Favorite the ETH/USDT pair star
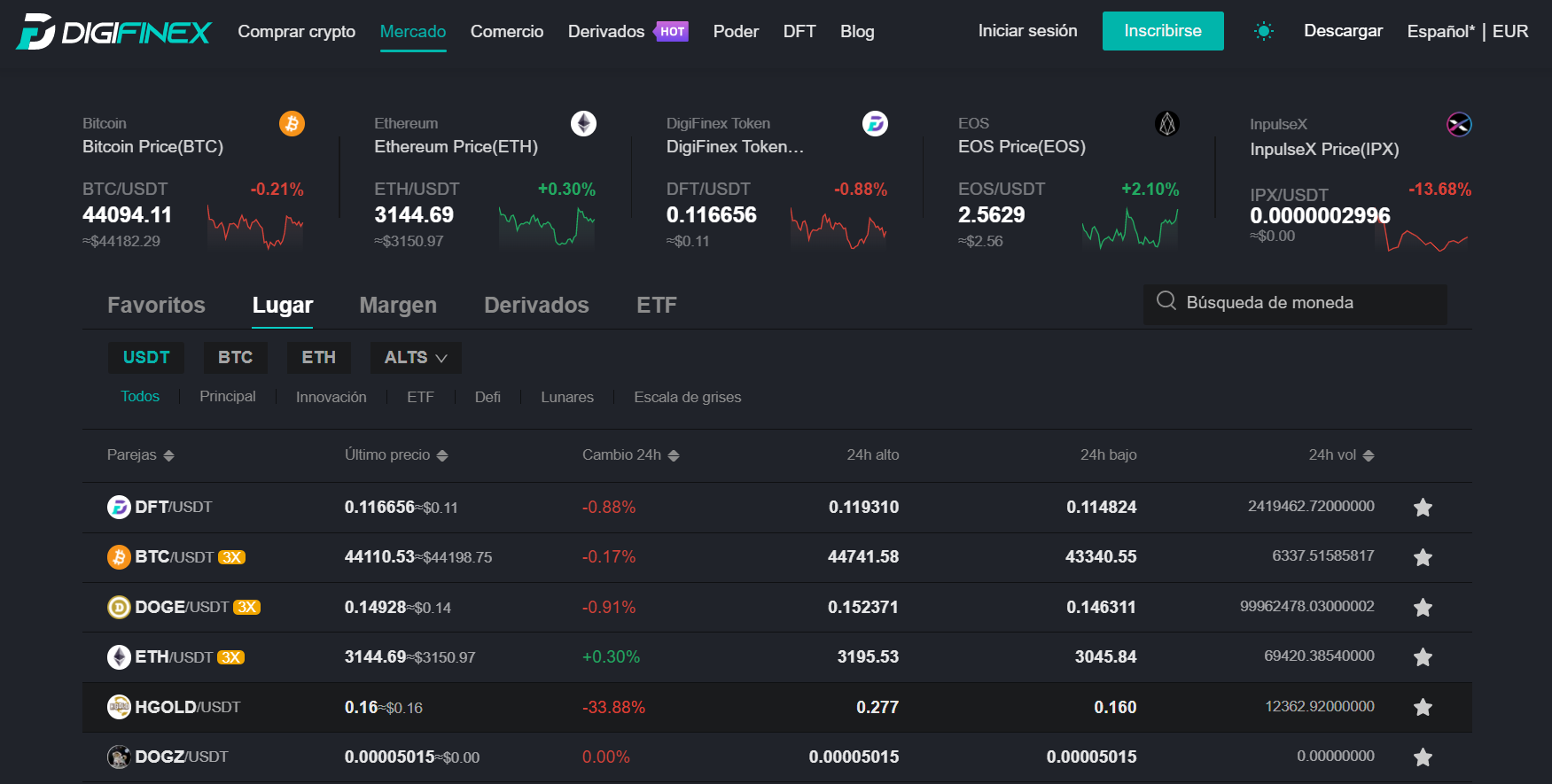 1423,657
